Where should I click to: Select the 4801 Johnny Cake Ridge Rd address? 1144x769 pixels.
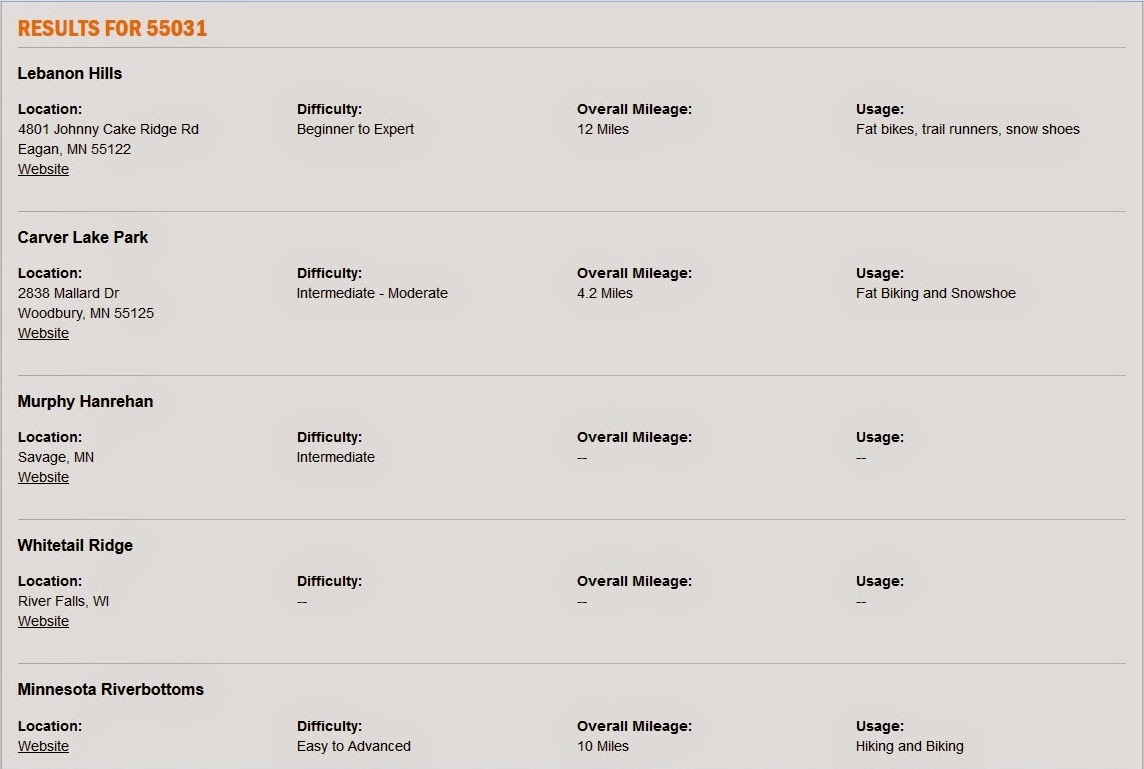tap(108, 129)
